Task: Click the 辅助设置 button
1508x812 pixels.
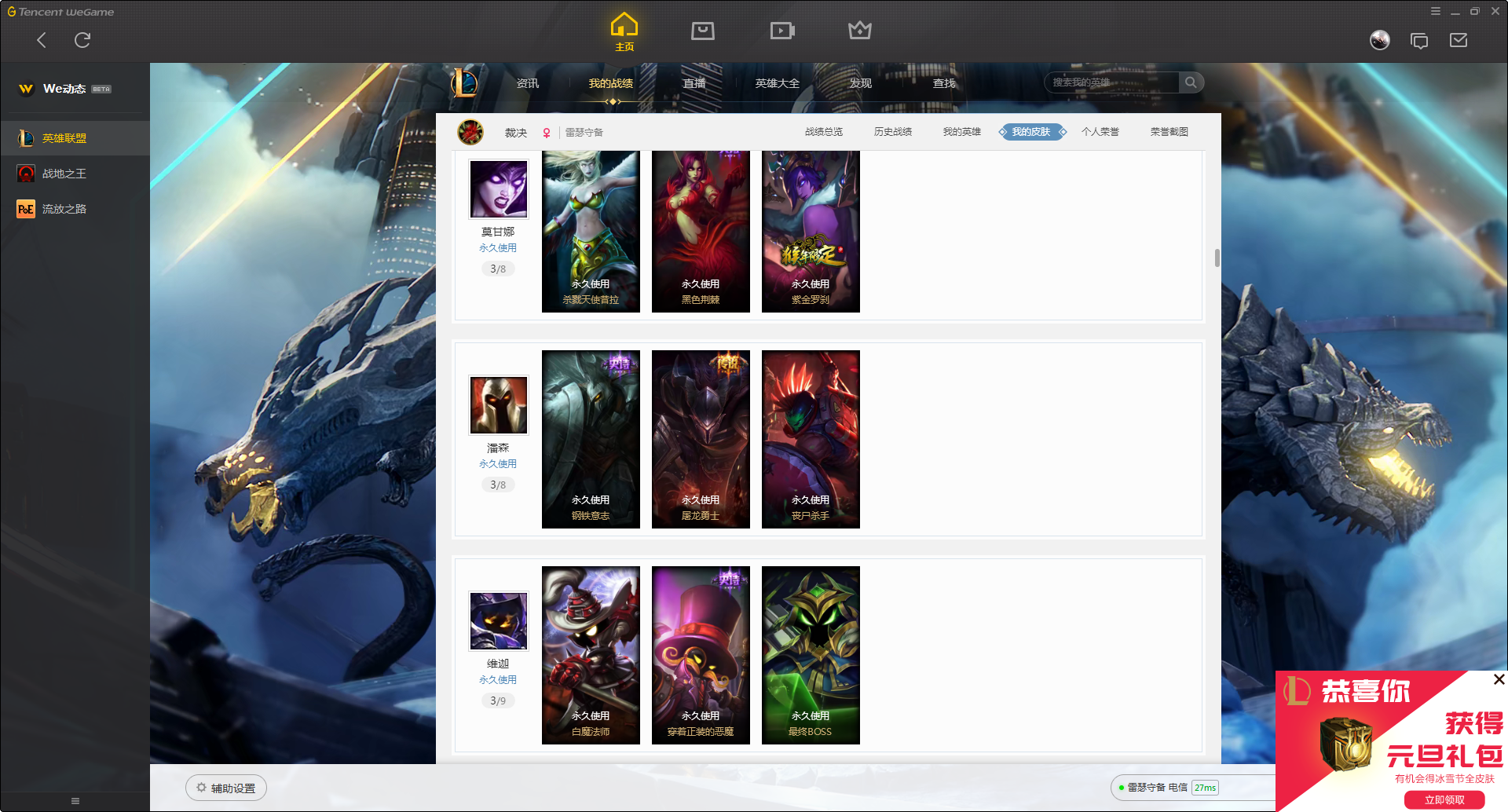Action: tap(226, 788)
